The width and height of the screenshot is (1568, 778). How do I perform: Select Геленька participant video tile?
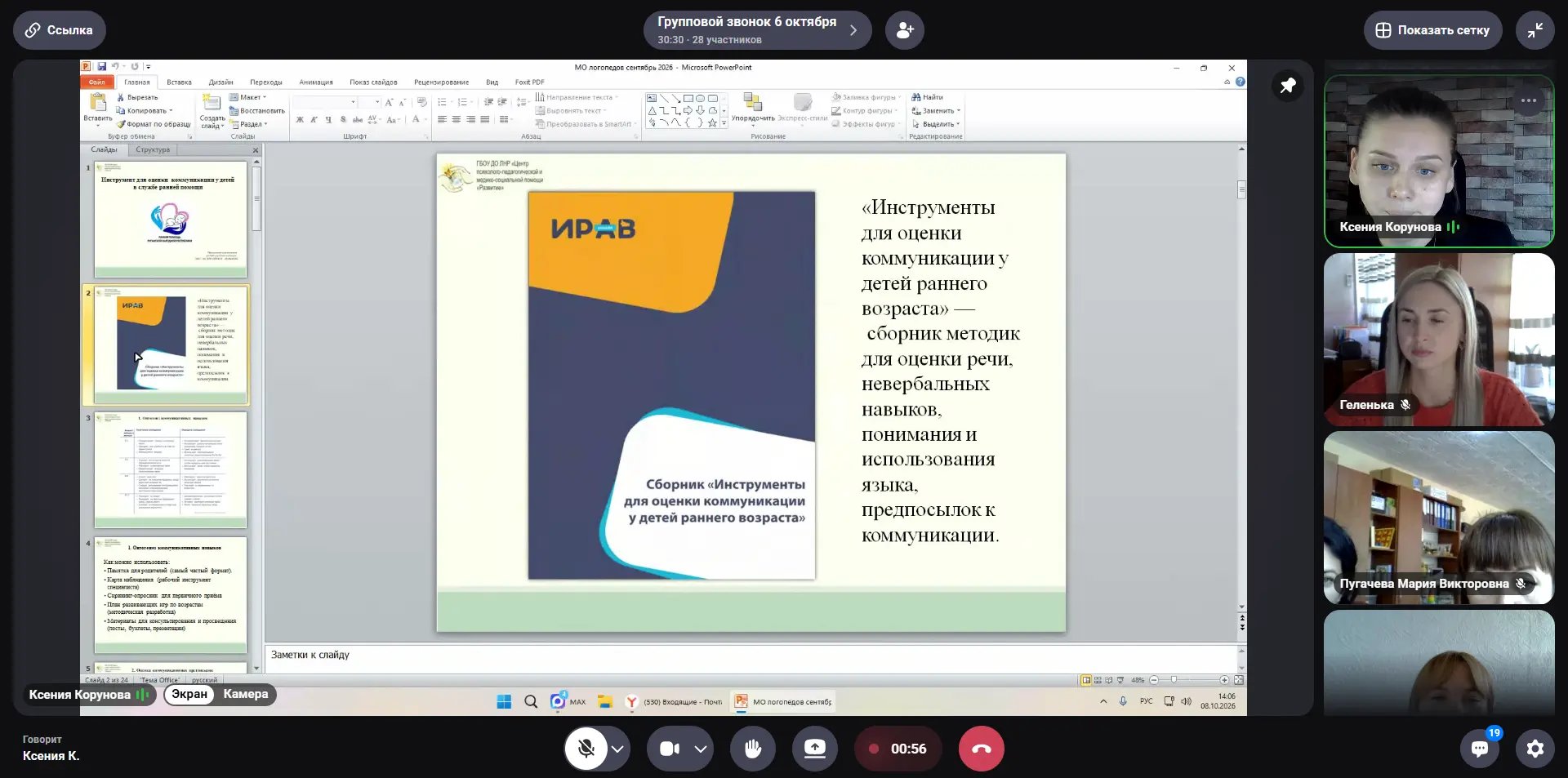pyautogui.click(x=1439, y=340)
